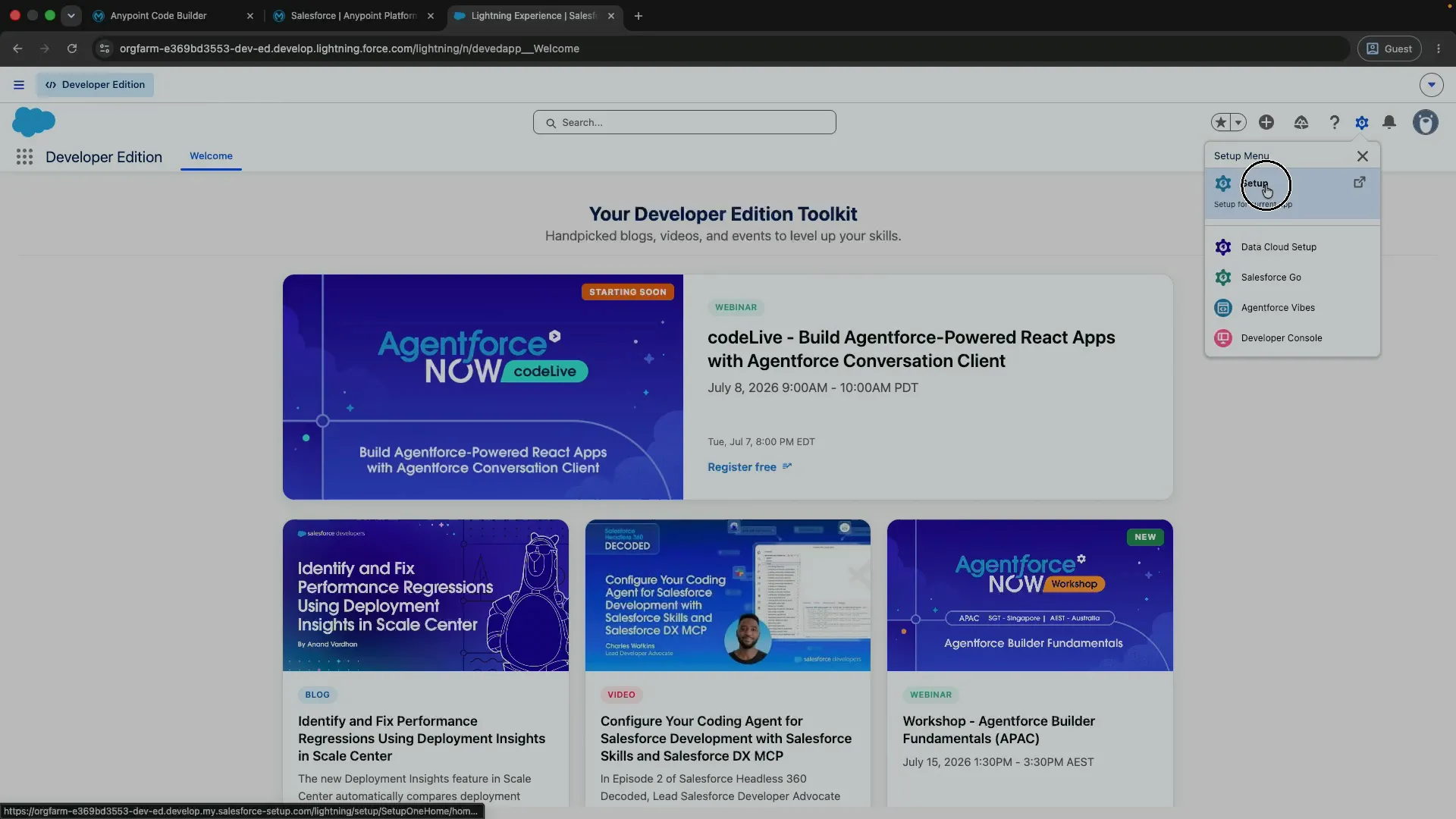Open Configure Your Coding Agent video thumbnail
Viewport: 1456px width, 819px height.
(x=727, y=595)
